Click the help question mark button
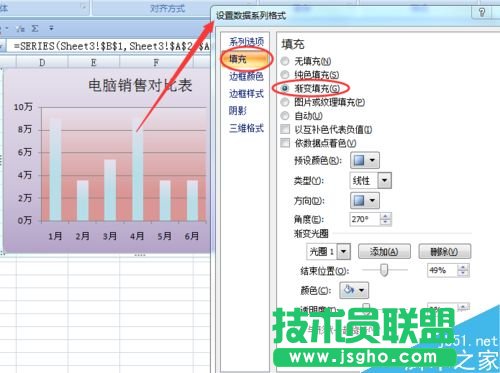 click(x=482, y=13)
